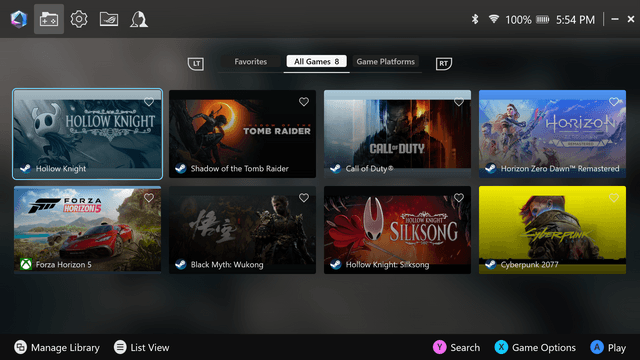This screenshot has width=640, height=360.
Task: Select the Shadow of the Tomb Raider tile
Action: point(242,134)
